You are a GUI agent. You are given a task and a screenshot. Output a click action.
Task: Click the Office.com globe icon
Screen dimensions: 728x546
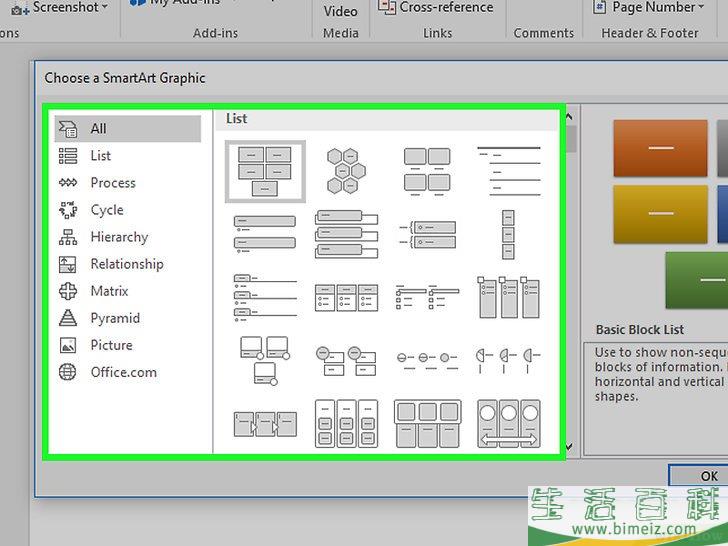[68, 372]
